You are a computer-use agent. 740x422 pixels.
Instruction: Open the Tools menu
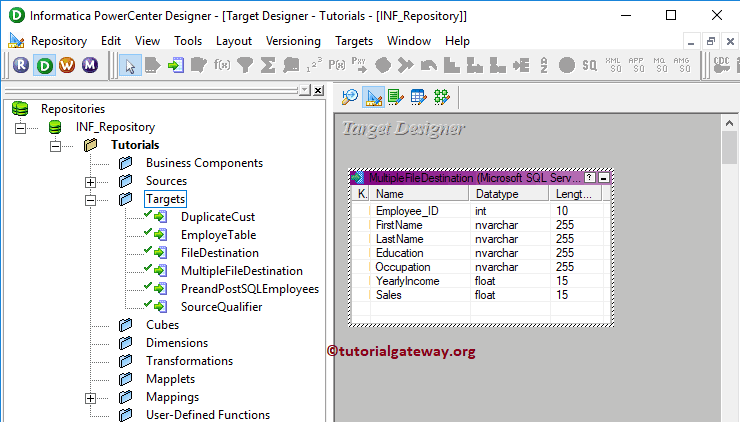click(x=188, y=41)
